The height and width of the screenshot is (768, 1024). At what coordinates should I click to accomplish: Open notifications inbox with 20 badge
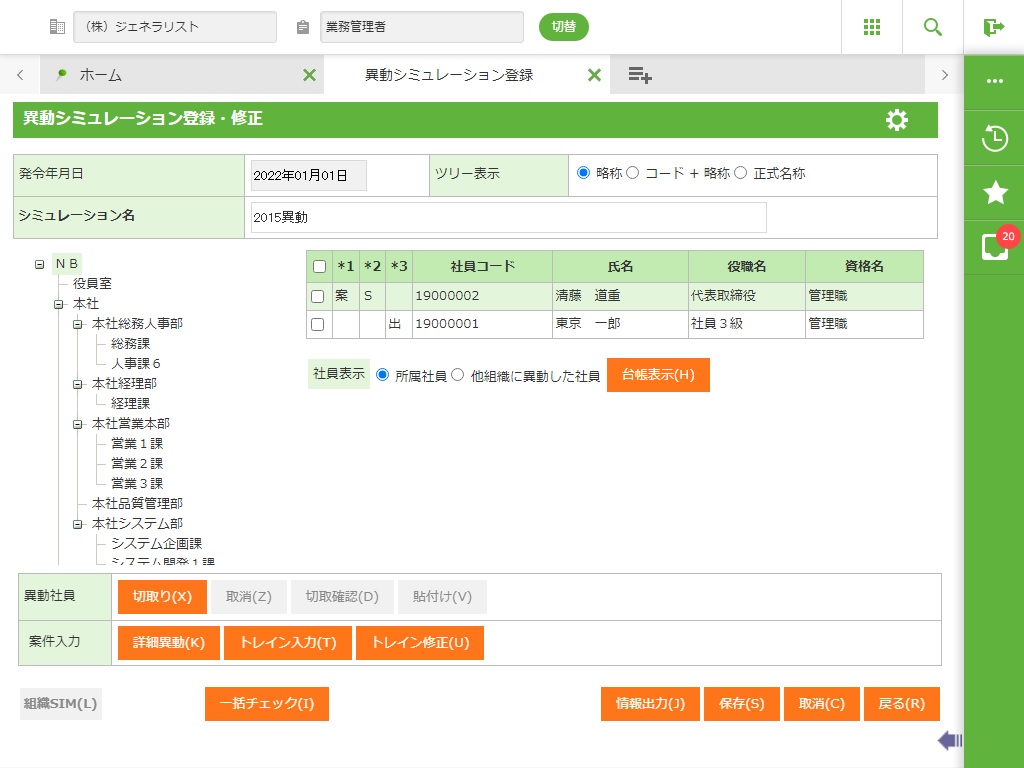[994, 247]
